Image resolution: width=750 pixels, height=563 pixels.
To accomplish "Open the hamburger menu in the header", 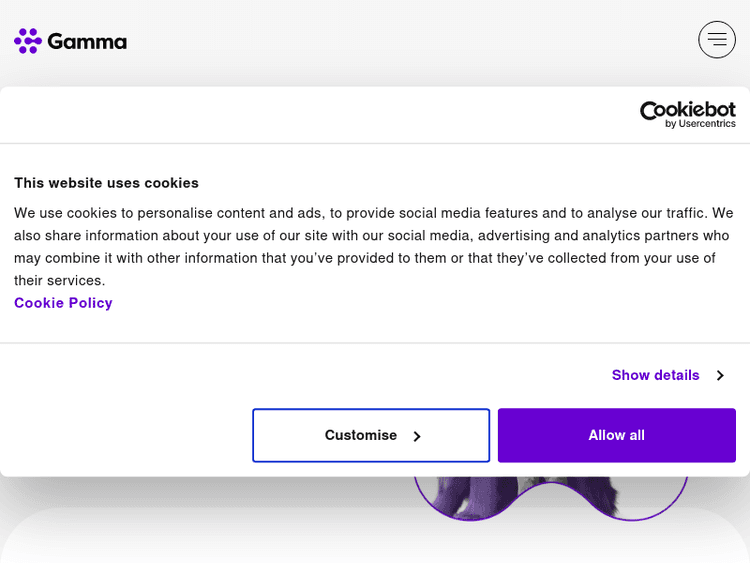I will pos(716,40).
